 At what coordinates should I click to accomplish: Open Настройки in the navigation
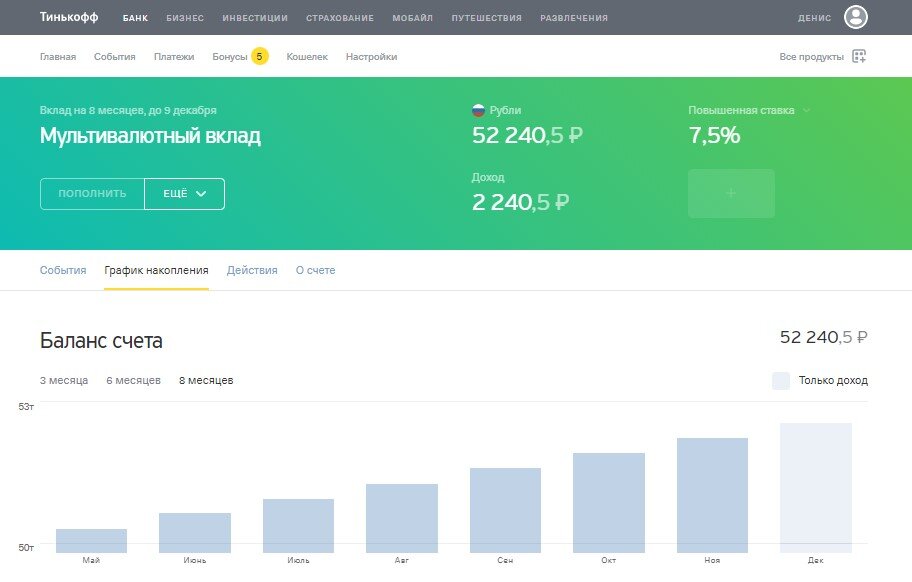point(371,57)
